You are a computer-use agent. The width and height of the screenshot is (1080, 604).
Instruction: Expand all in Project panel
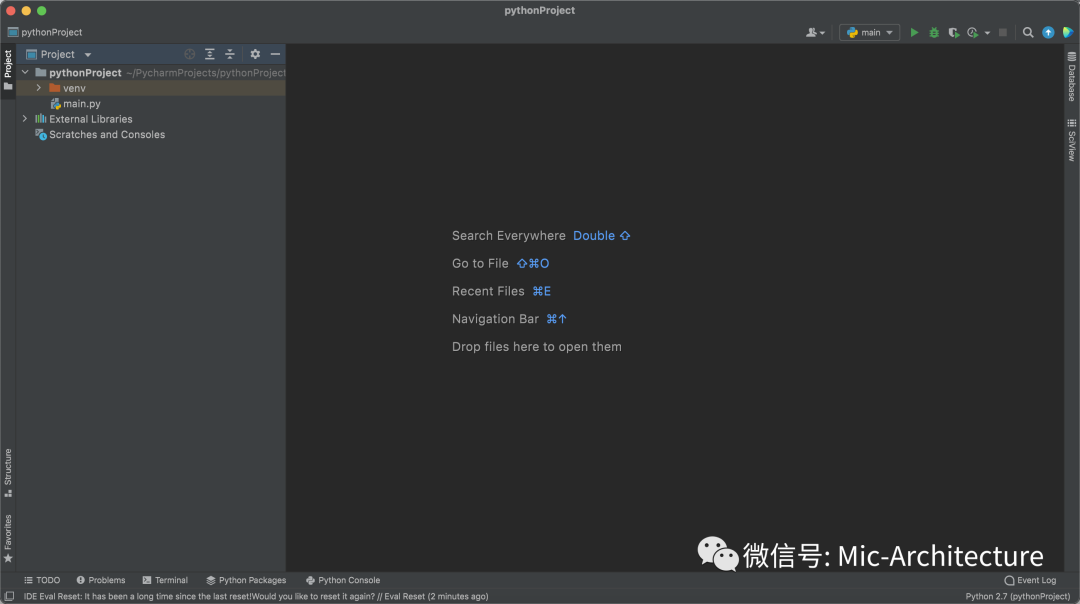pos(209,54)
